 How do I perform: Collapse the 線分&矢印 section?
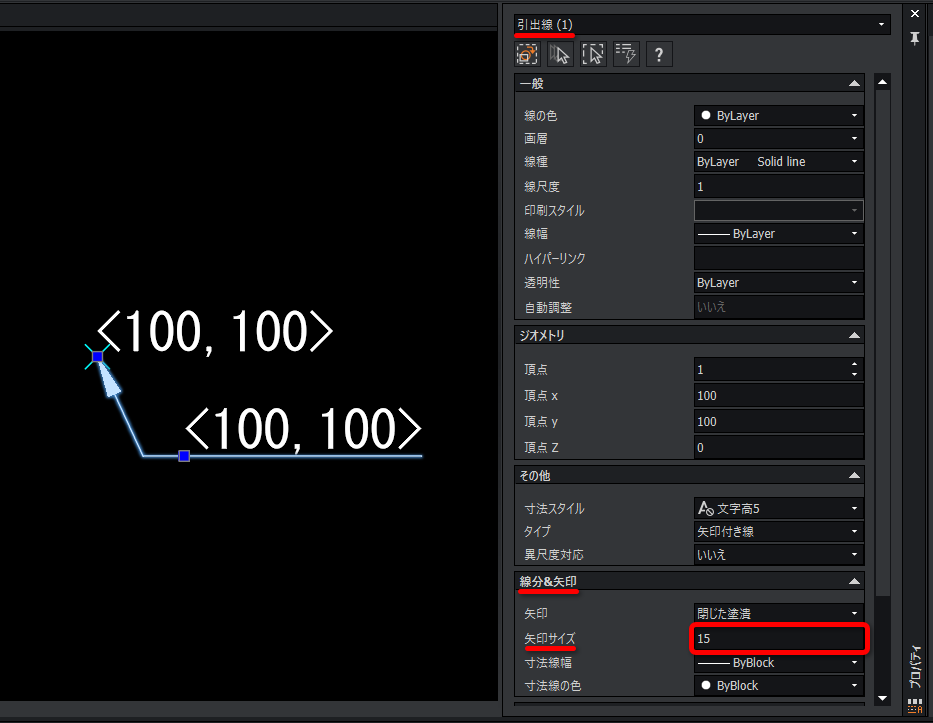pos(854,581)
